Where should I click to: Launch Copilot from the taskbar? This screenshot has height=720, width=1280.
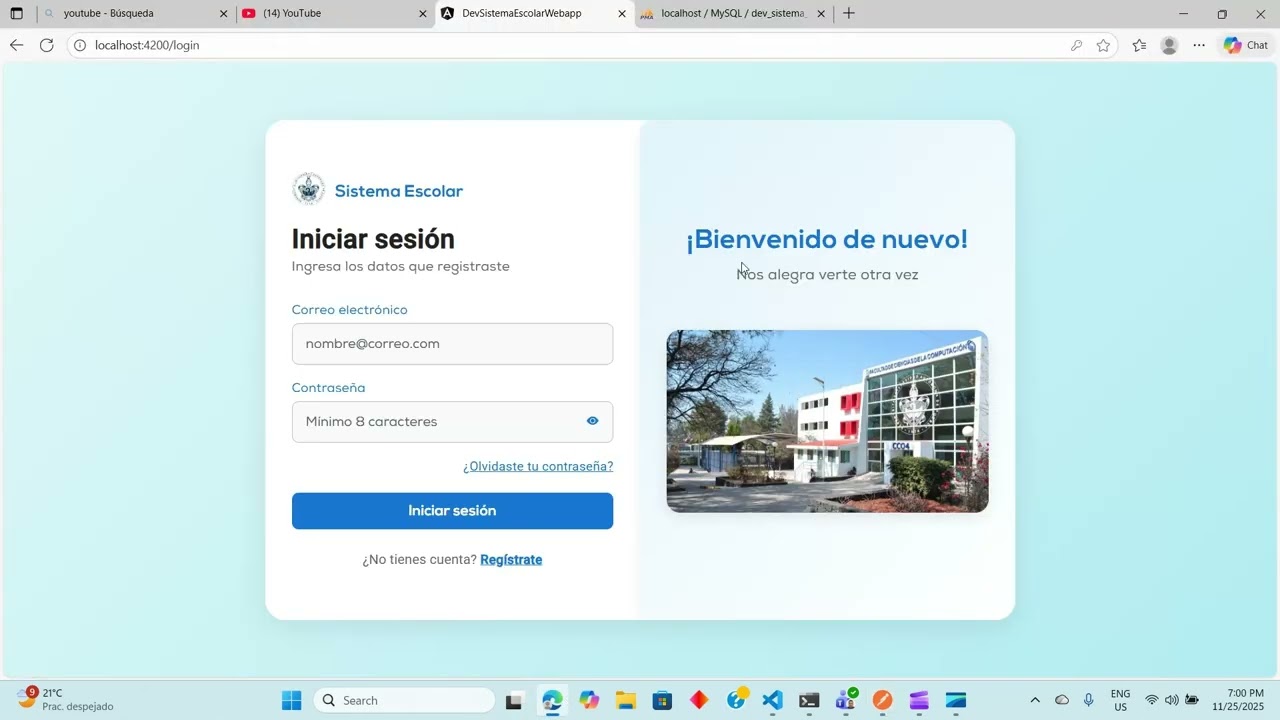589,700
